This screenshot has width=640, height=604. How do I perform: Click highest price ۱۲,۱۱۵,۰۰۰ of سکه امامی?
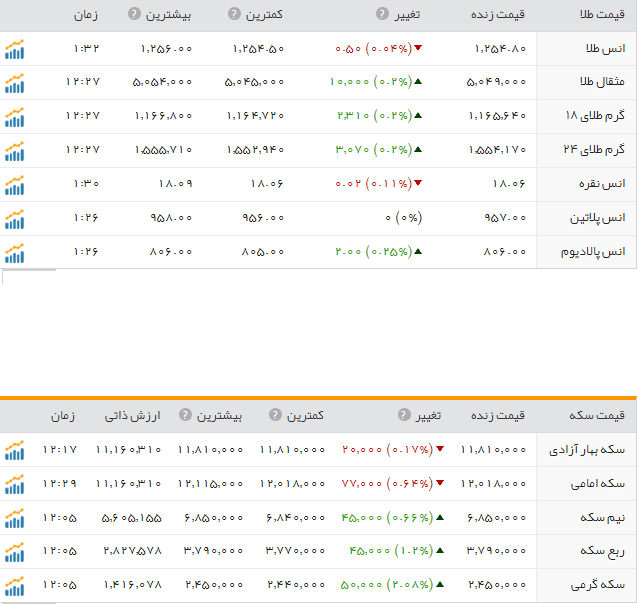click(210, 484)
